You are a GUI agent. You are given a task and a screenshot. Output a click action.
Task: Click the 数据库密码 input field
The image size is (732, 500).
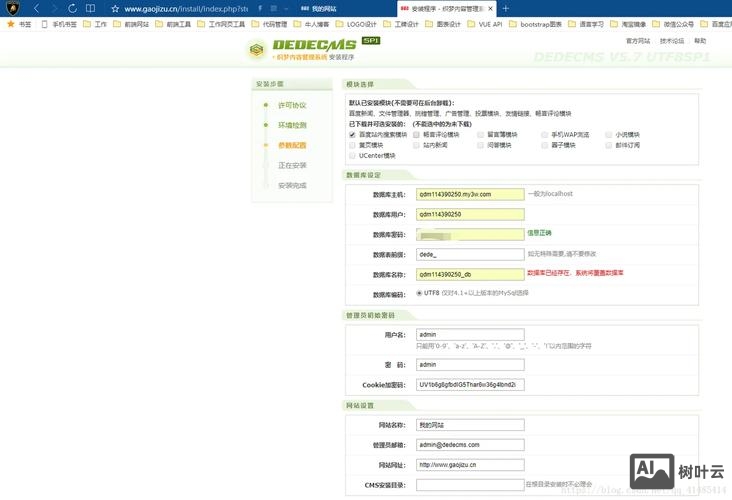tap(470, 234)
